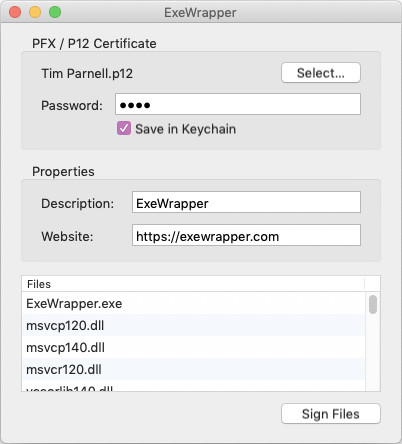Click the green zoom window button

[55, 12]
